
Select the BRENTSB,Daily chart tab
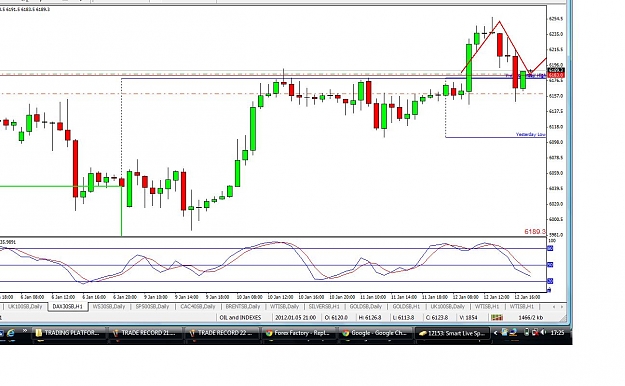[x=242, y=306]
